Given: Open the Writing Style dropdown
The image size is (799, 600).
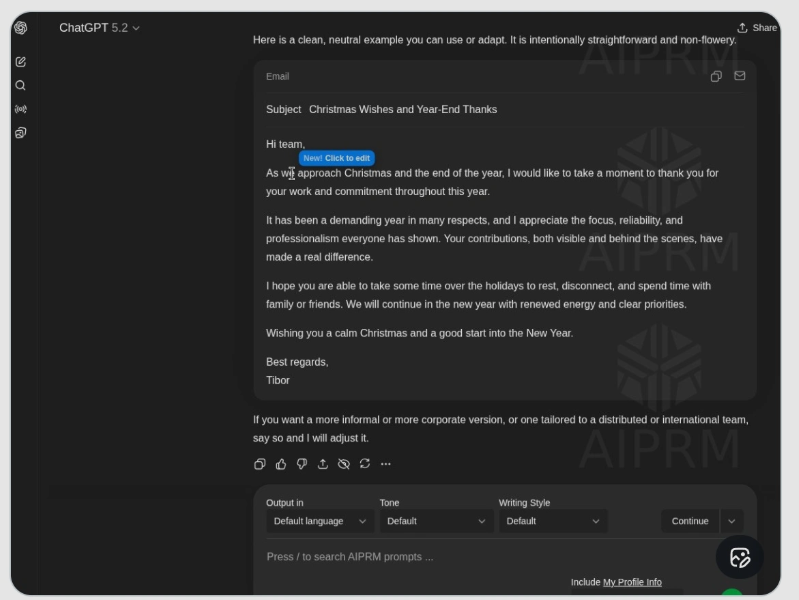Looking at the screenshot, I should point(553,521).
